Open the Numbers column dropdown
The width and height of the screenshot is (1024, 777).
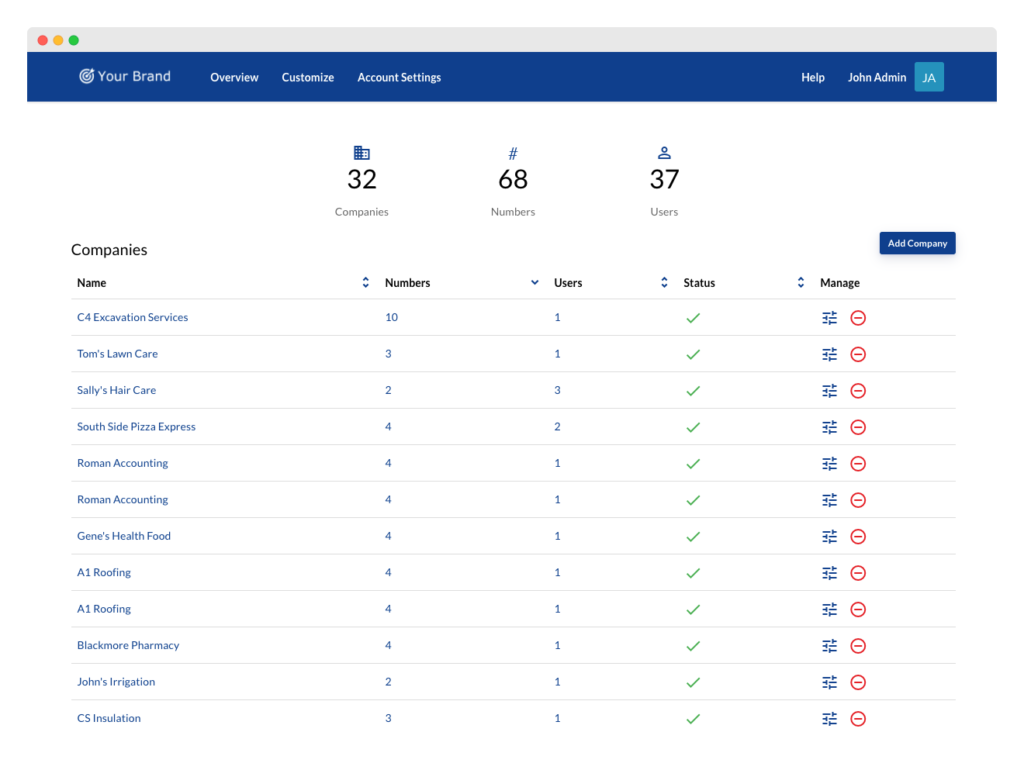click(x=532, y=282)
